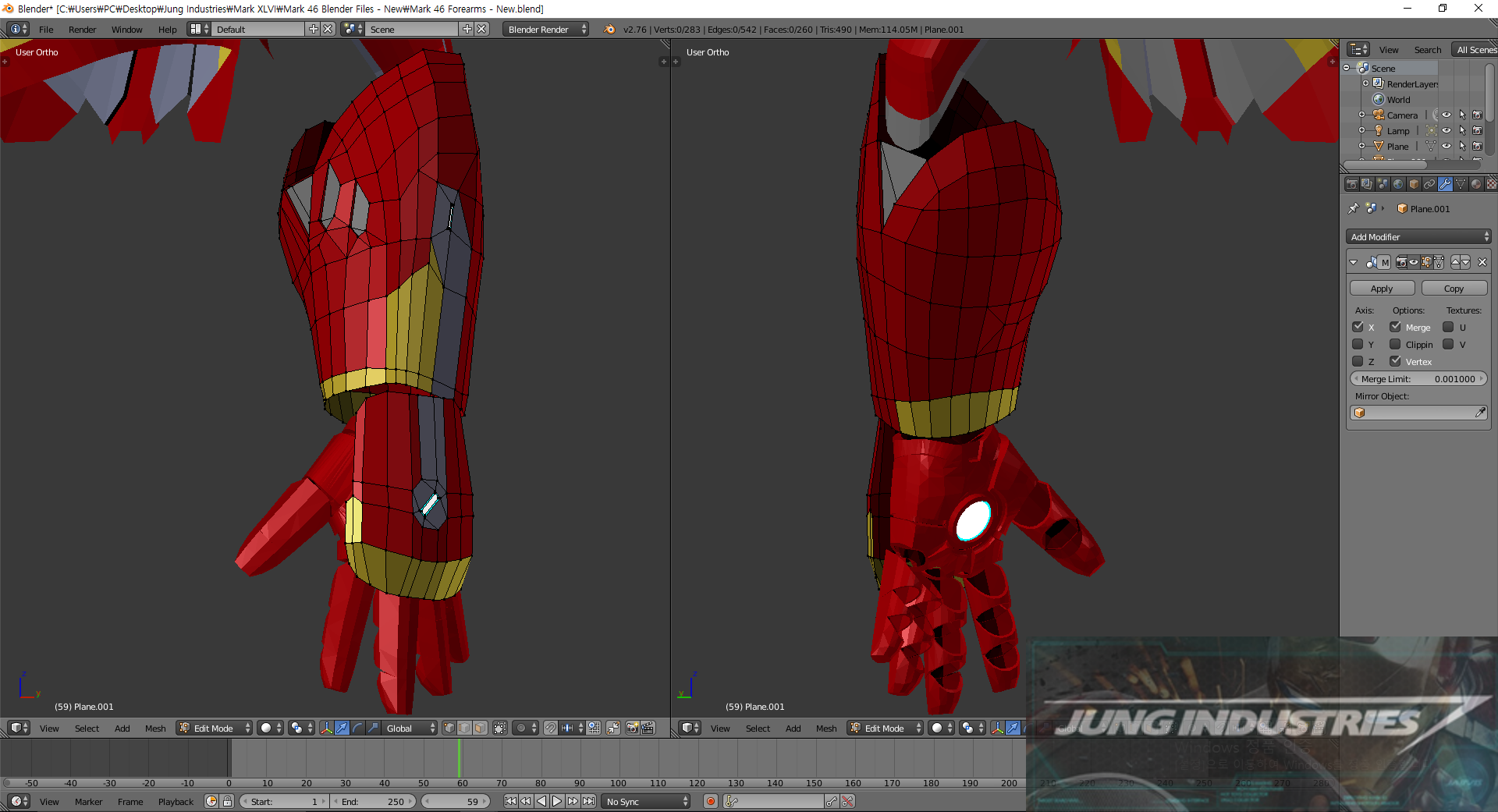Play animation in reverse in timeline
The width and height of the screenshot is (1498, 812).
point(541,801)
